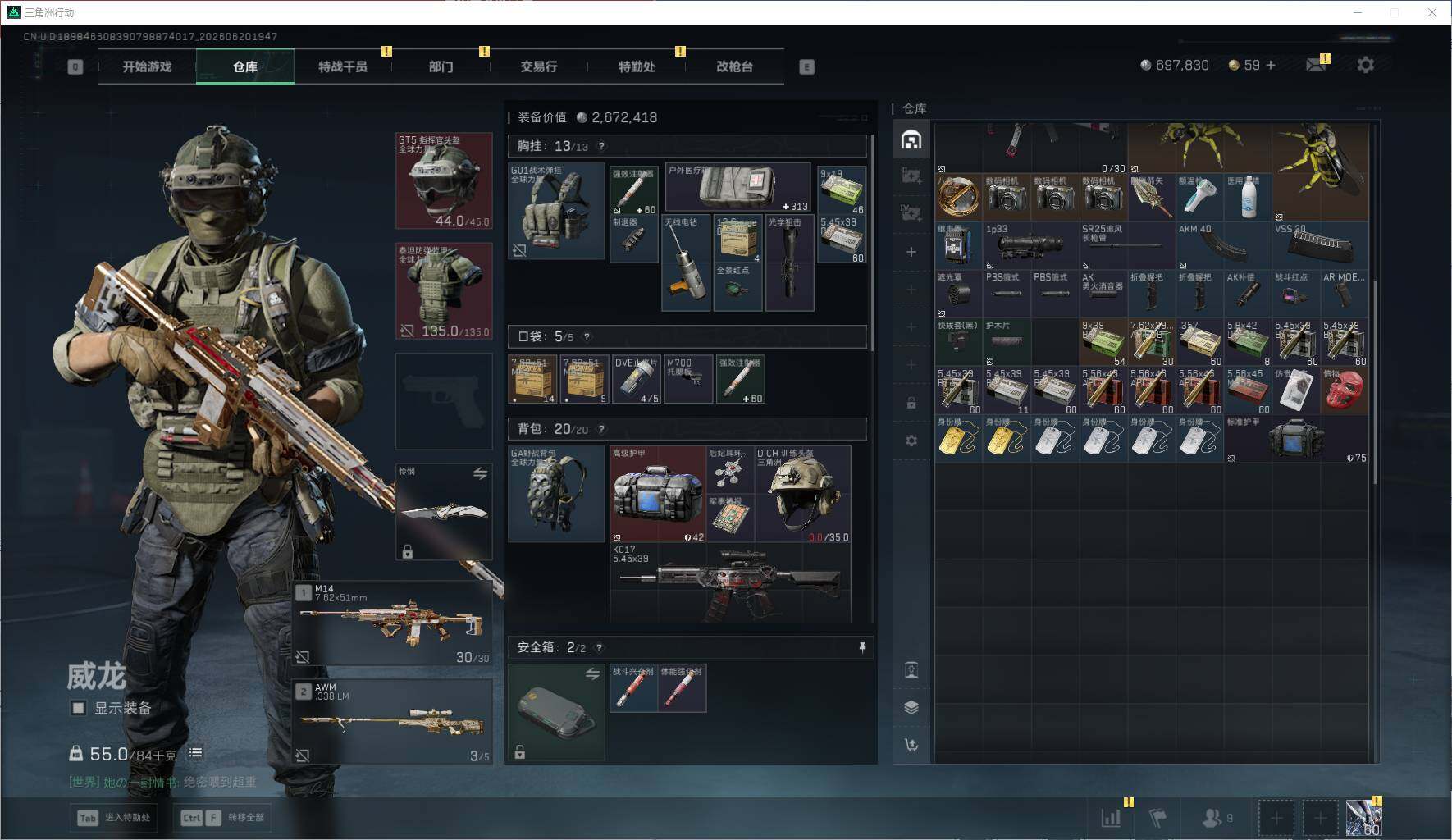The width and height of the screenshot is (1452, 840).
Task: Select the M14 primary weapon slot
Action: coord(393,623)
